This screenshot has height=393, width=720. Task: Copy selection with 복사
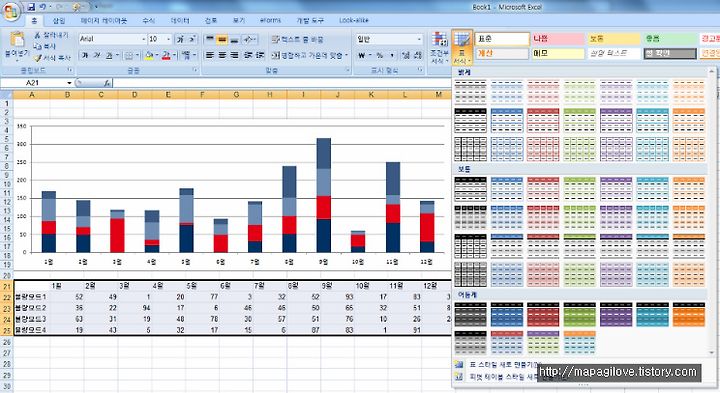coord(45,46)
